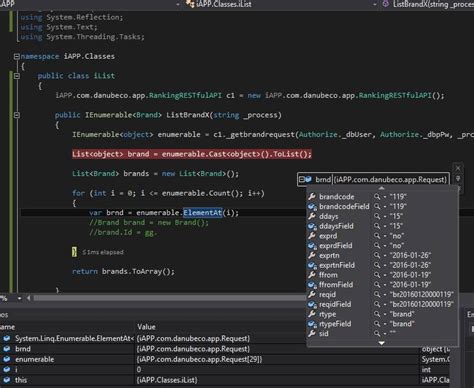The image size is (474, 388).
Task: Click the wrench icon beside exprd
Action: coord(312,236)
